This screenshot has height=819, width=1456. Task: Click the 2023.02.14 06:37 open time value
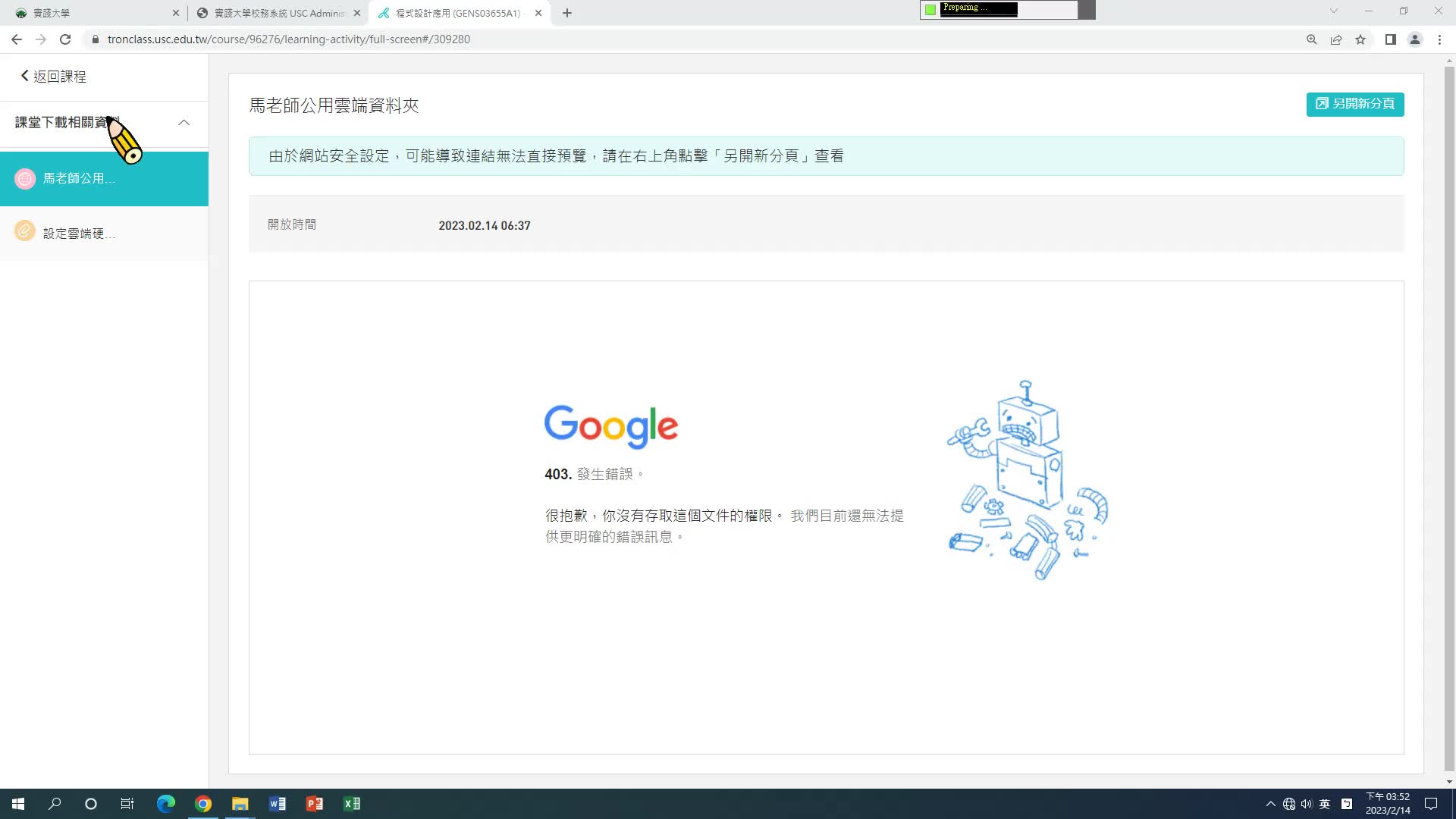coord(484,226)
